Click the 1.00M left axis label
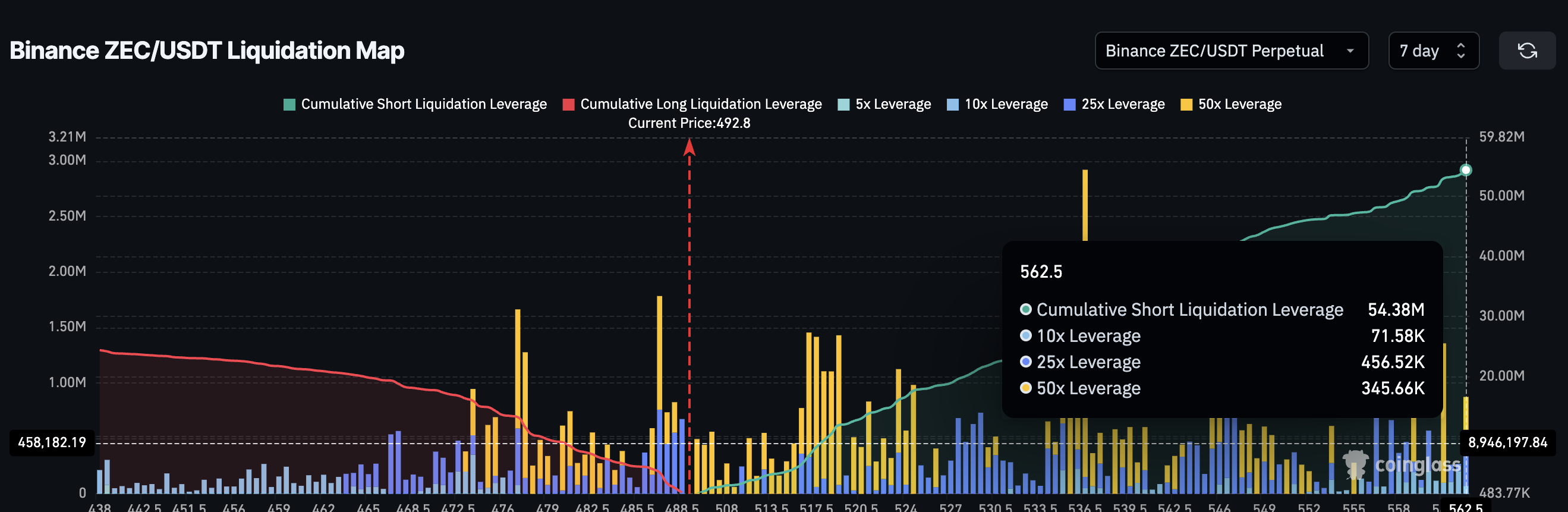The image size is (1568, 512). [68, 382]
